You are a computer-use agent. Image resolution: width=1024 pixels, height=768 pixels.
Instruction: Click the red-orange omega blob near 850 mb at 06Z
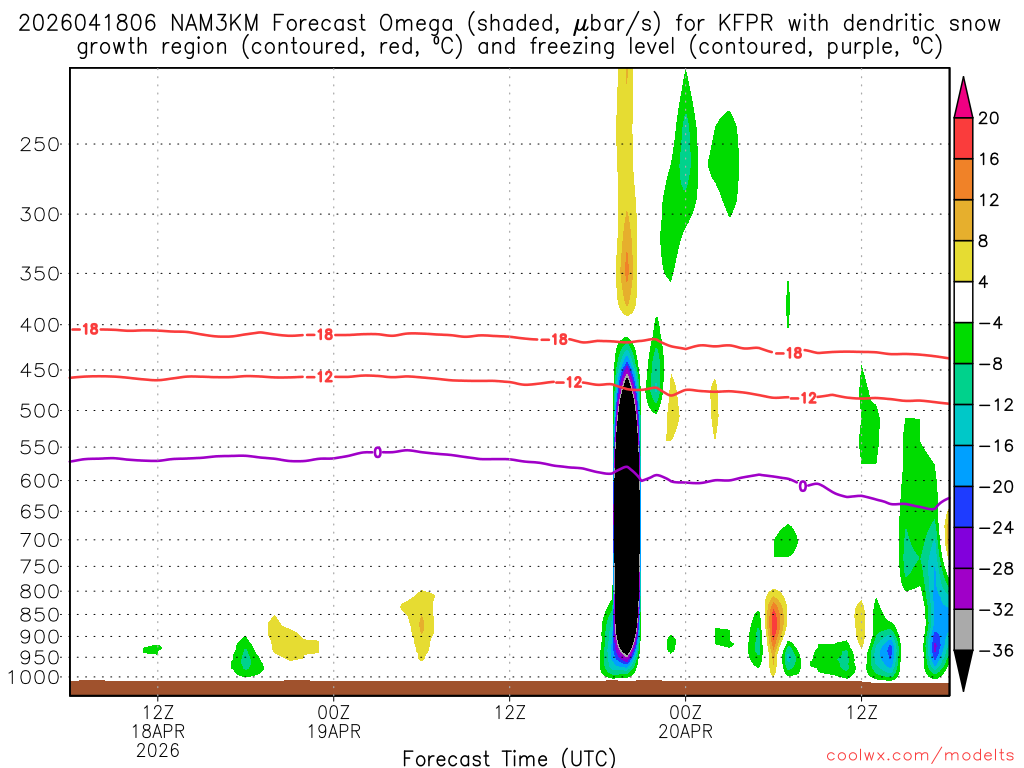click(x=774, y=624)
